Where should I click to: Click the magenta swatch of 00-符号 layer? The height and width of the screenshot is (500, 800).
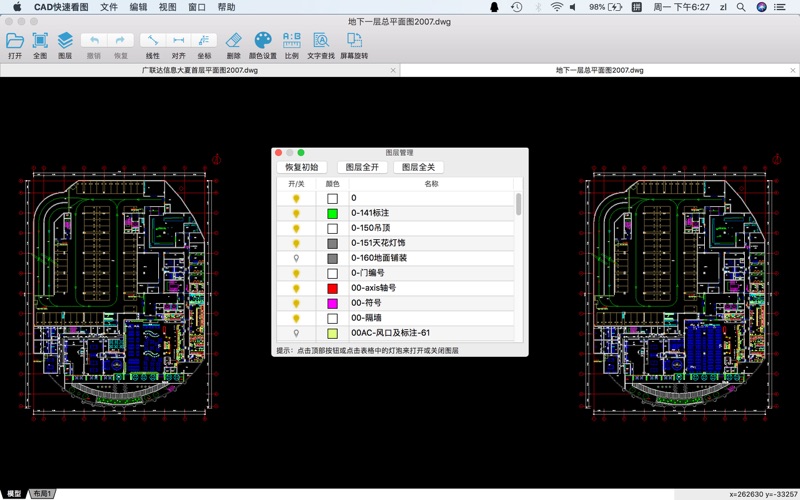[x=333, y=304]
